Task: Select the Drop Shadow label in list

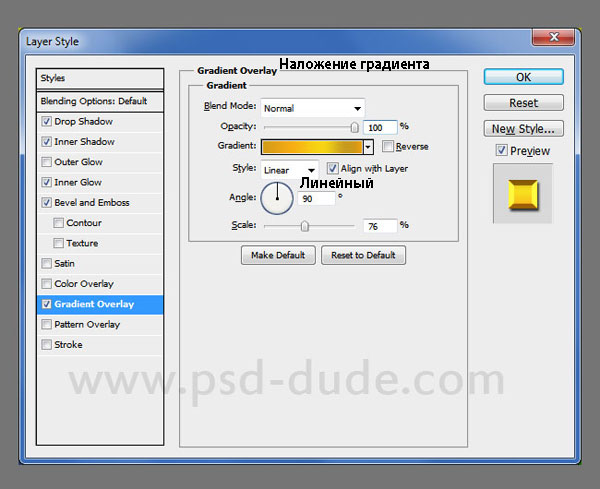Action: click(83, 122)
